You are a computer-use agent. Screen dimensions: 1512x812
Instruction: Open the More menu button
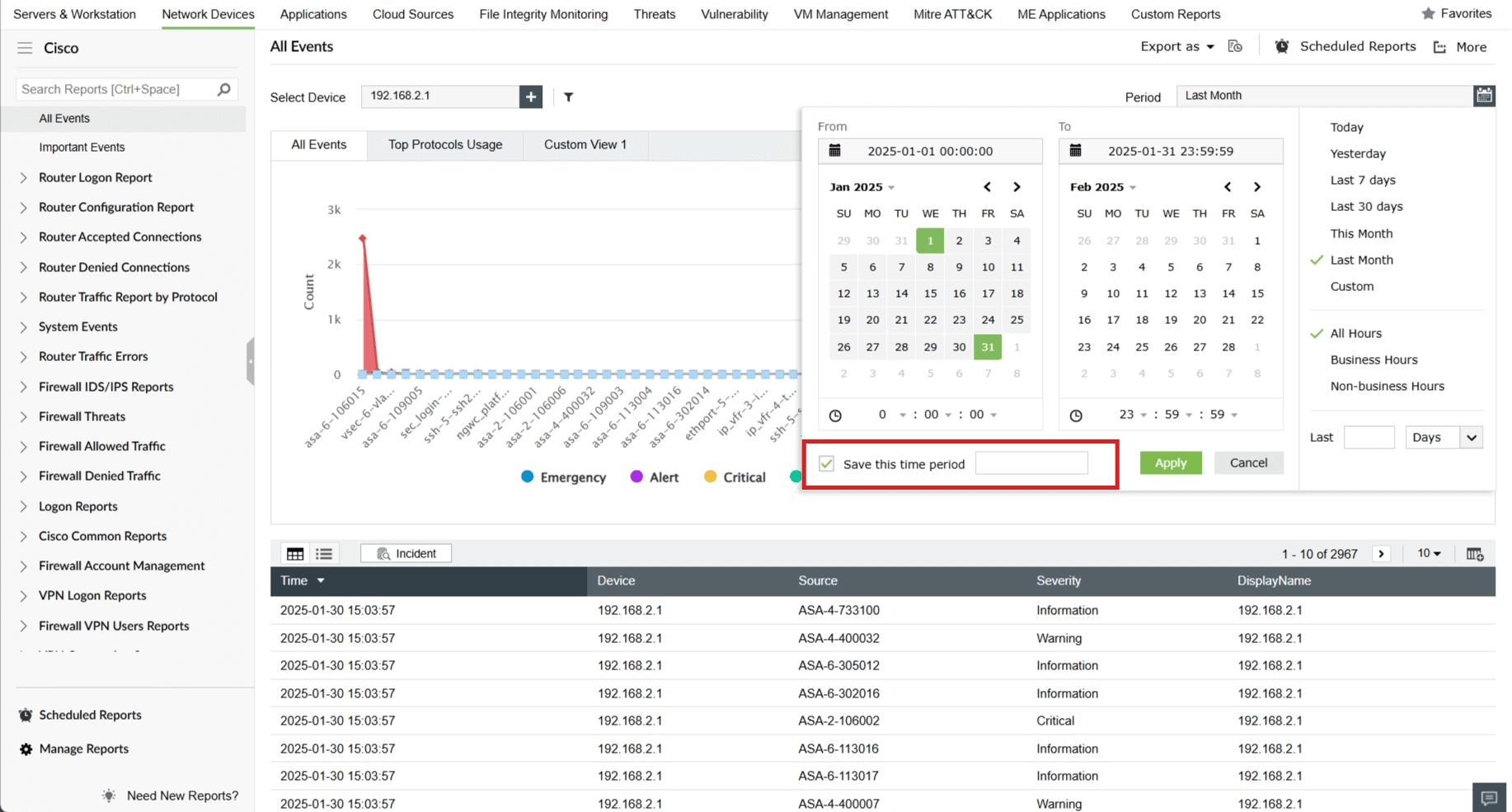click(x=1460, y=47)
